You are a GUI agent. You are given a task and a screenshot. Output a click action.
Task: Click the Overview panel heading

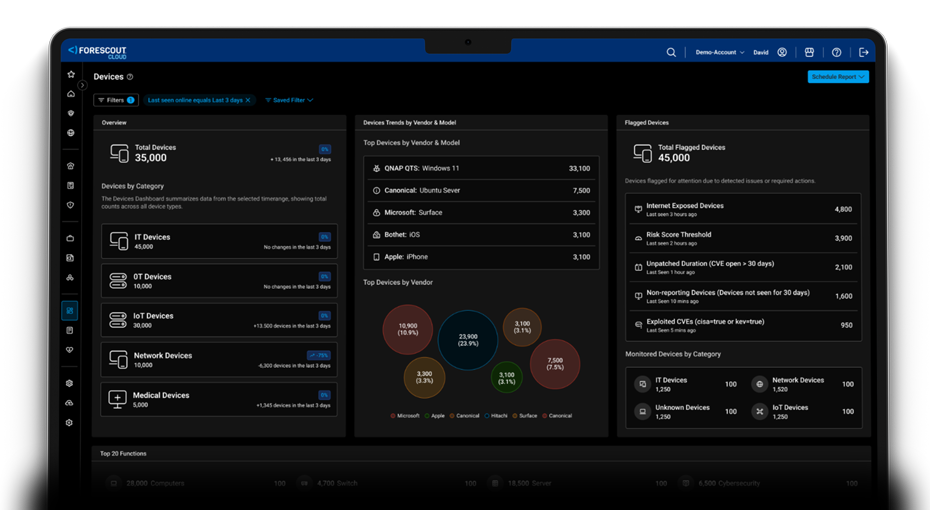click(x=114, y=123)
